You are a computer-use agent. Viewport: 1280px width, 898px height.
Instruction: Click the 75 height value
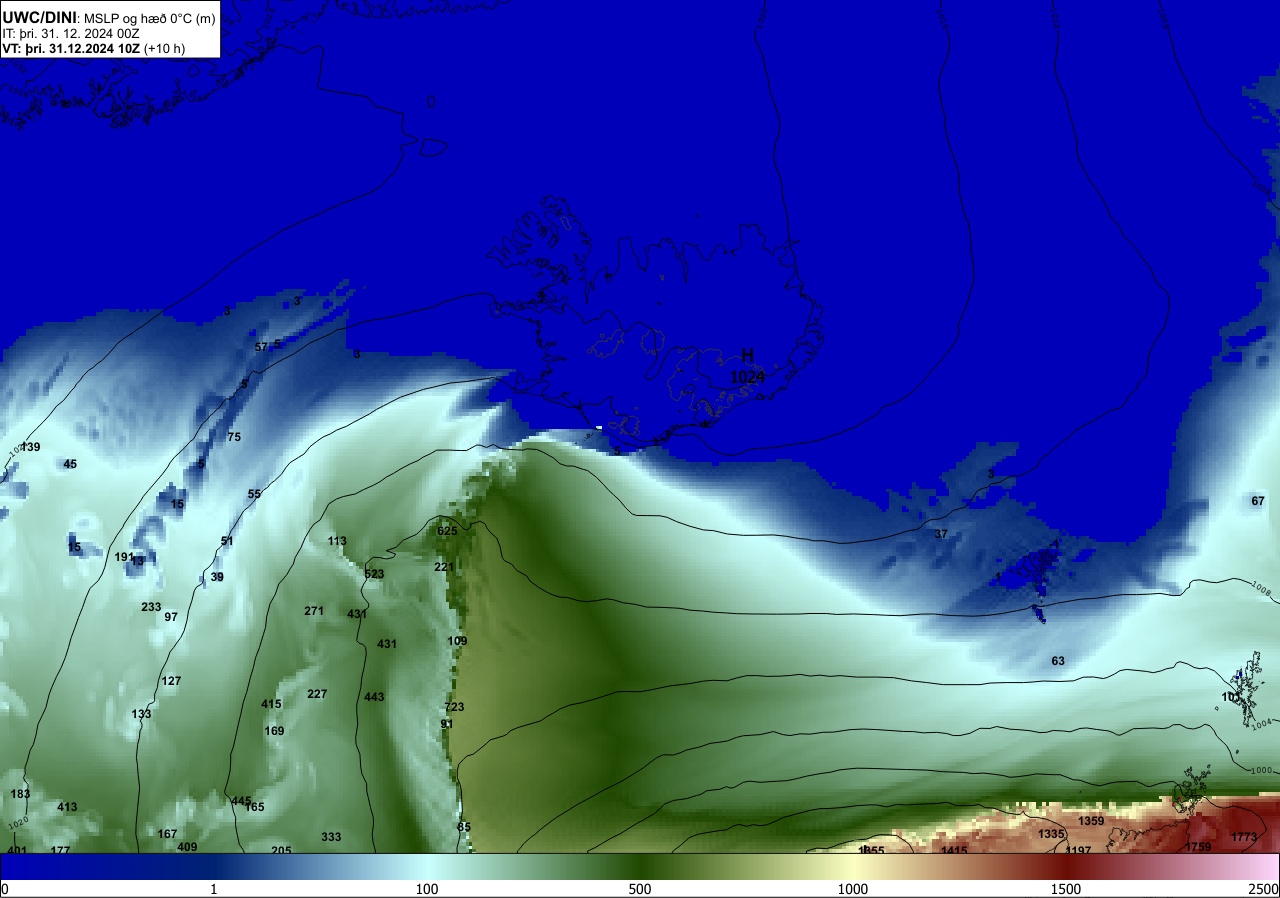coord(234,437)
